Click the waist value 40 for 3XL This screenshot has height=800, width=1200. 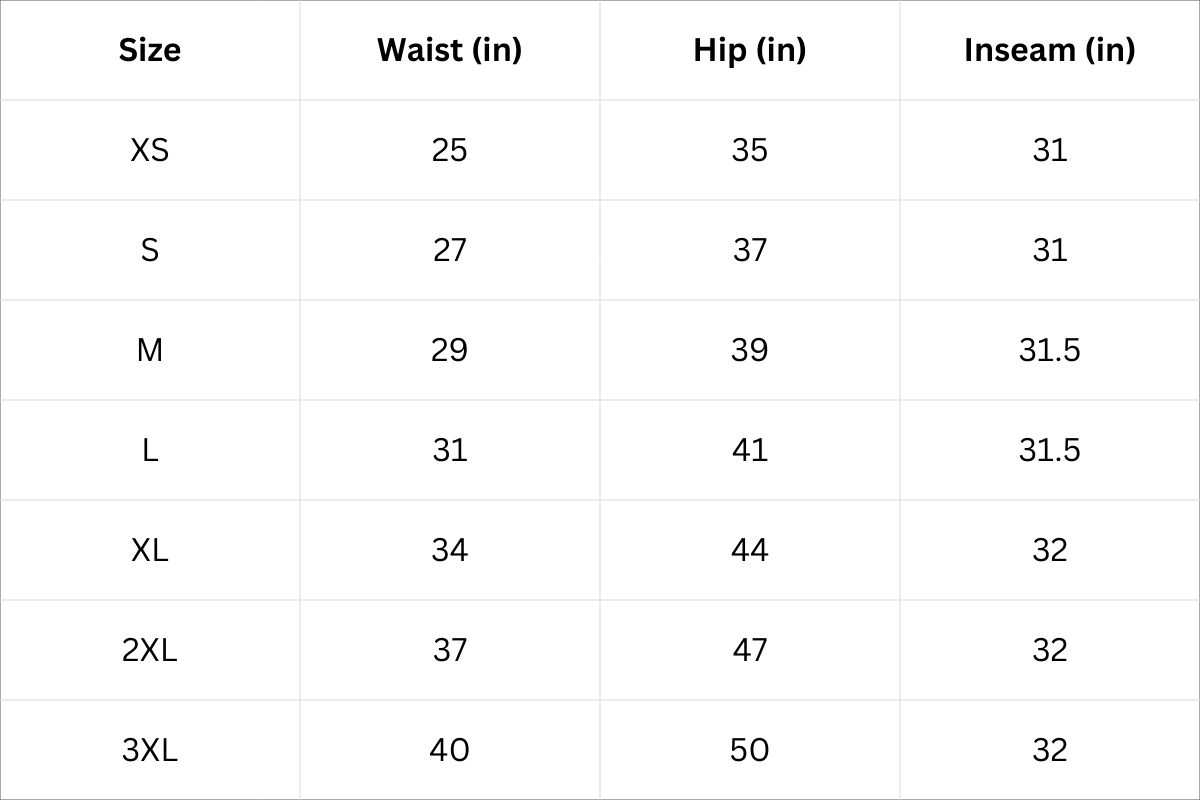coord(449,750)
